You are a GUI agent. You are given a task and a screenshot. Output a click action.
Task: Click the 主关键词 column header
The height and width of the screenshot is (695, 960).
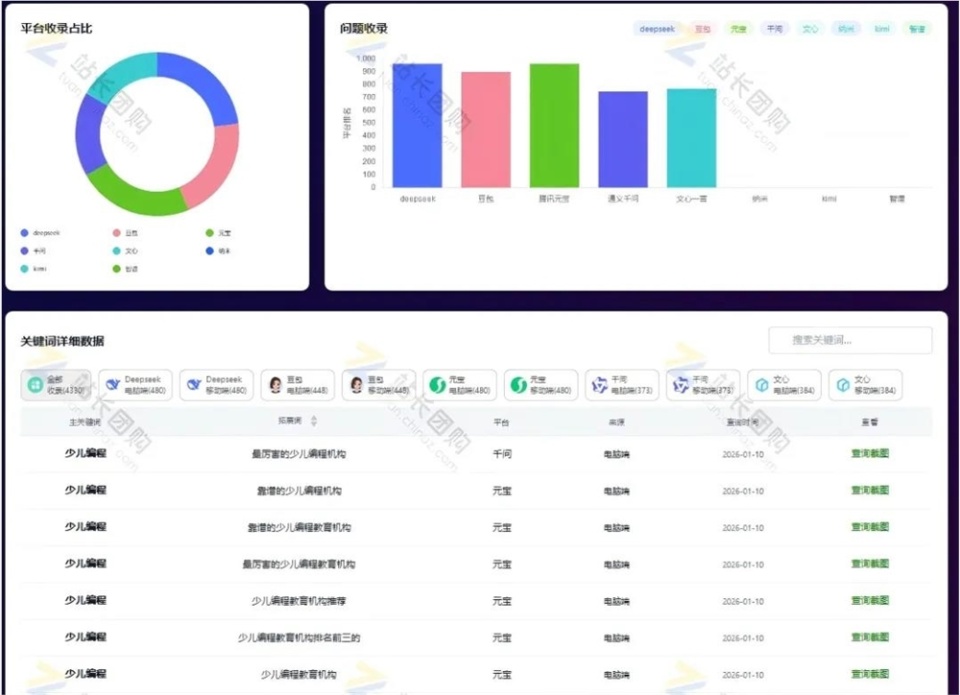84,422
